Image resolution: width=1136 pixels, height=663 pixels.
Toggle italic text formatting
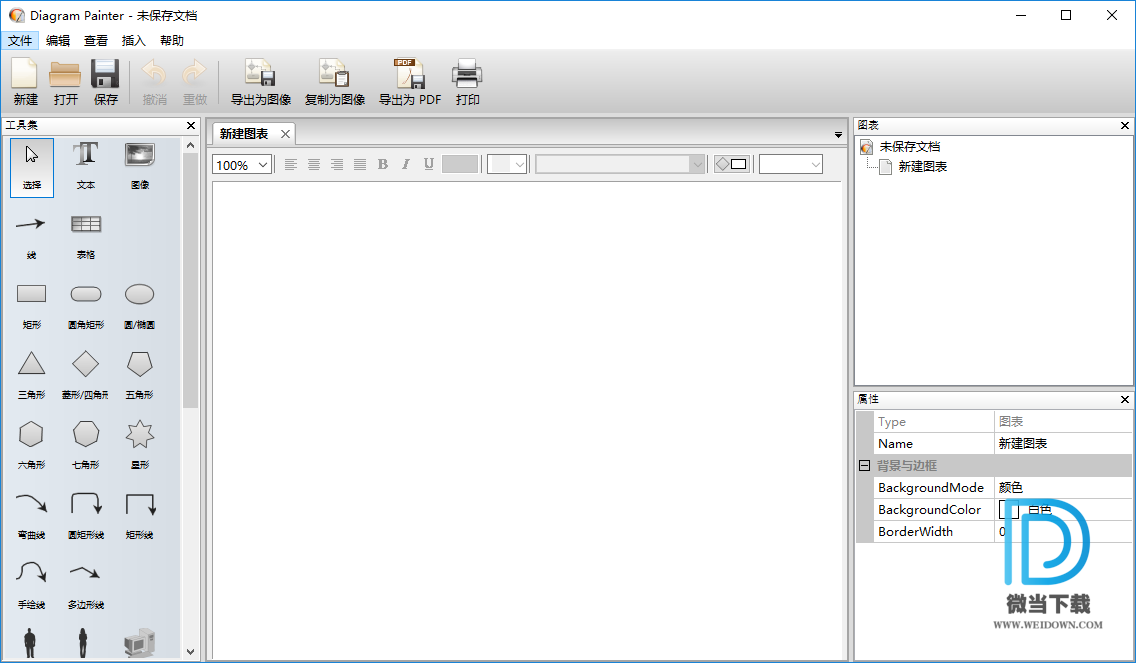(x=405, y=164)
